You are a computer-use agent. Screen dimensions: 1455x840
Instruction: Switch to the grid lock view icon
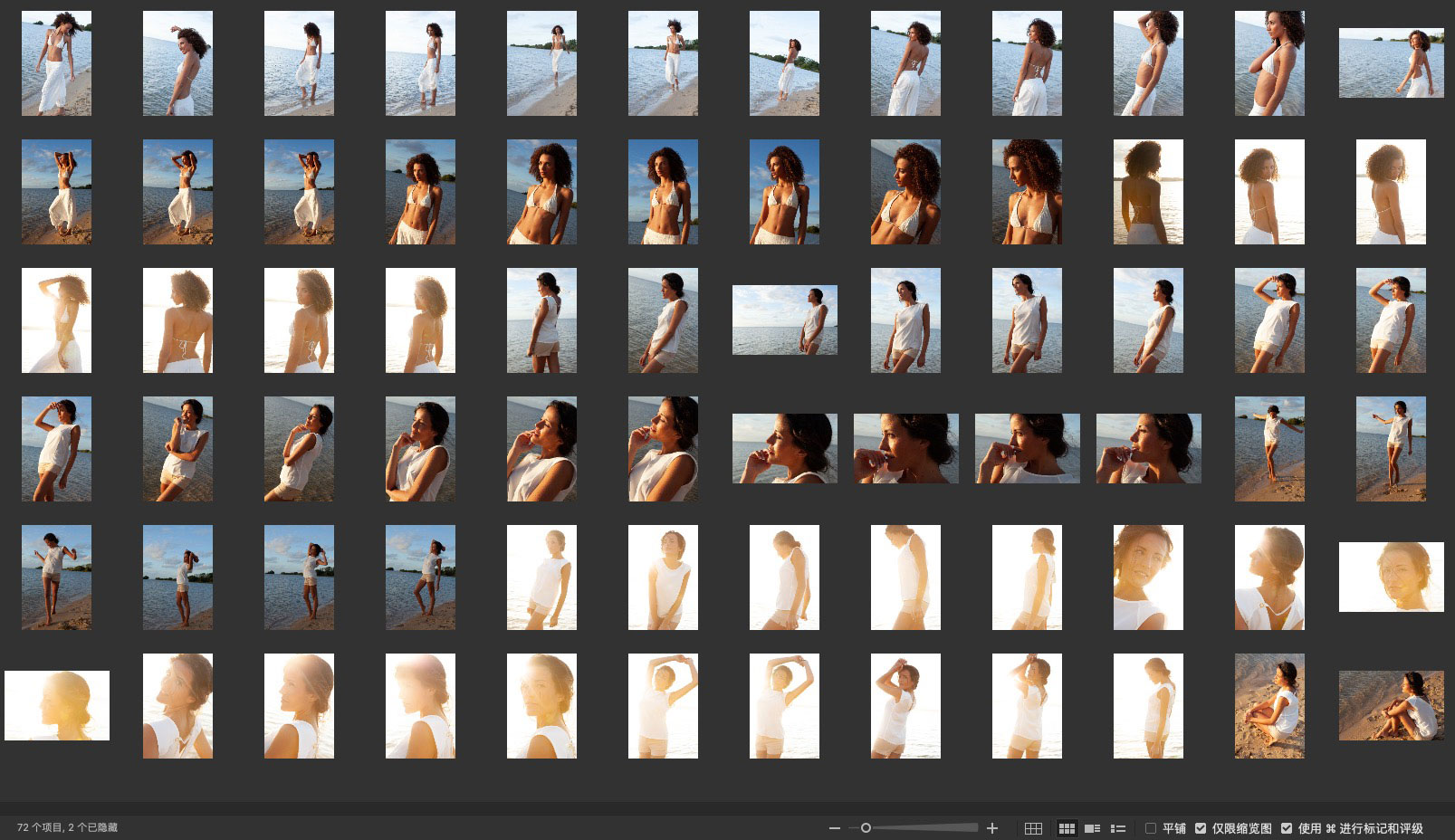click(x=1033, y=828)
